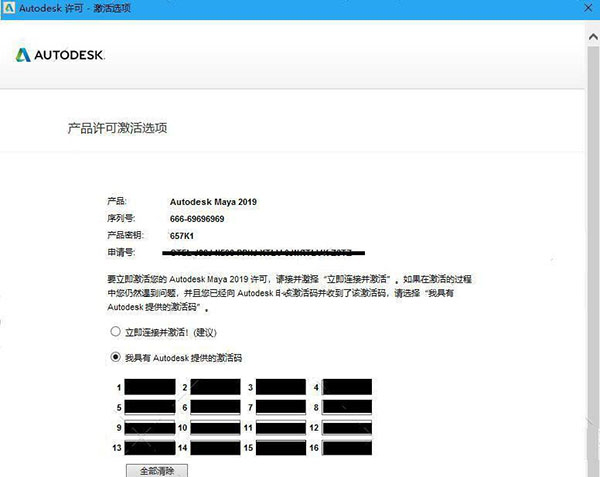The height and width of the screenshot is (496, 600).
Task: Select the 'I have an activation code' radio option
Action: 115,357
